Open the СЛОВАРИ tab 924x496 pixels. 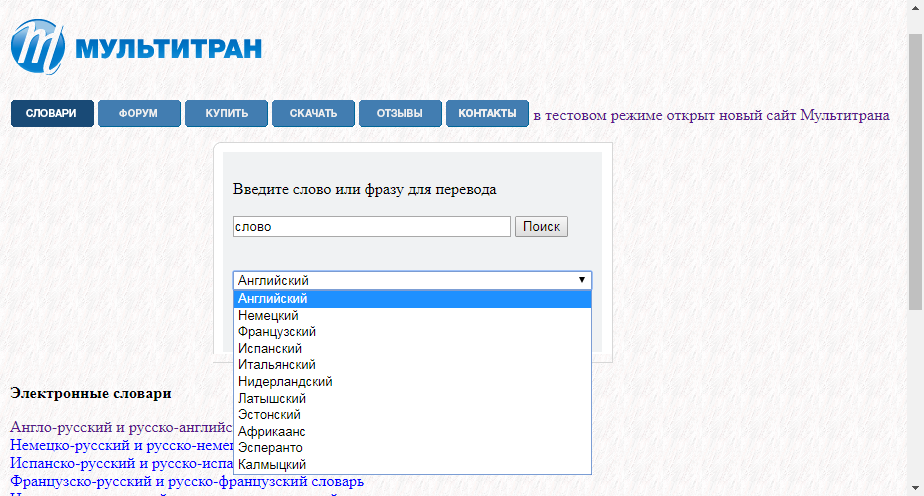tap(52, 113)
